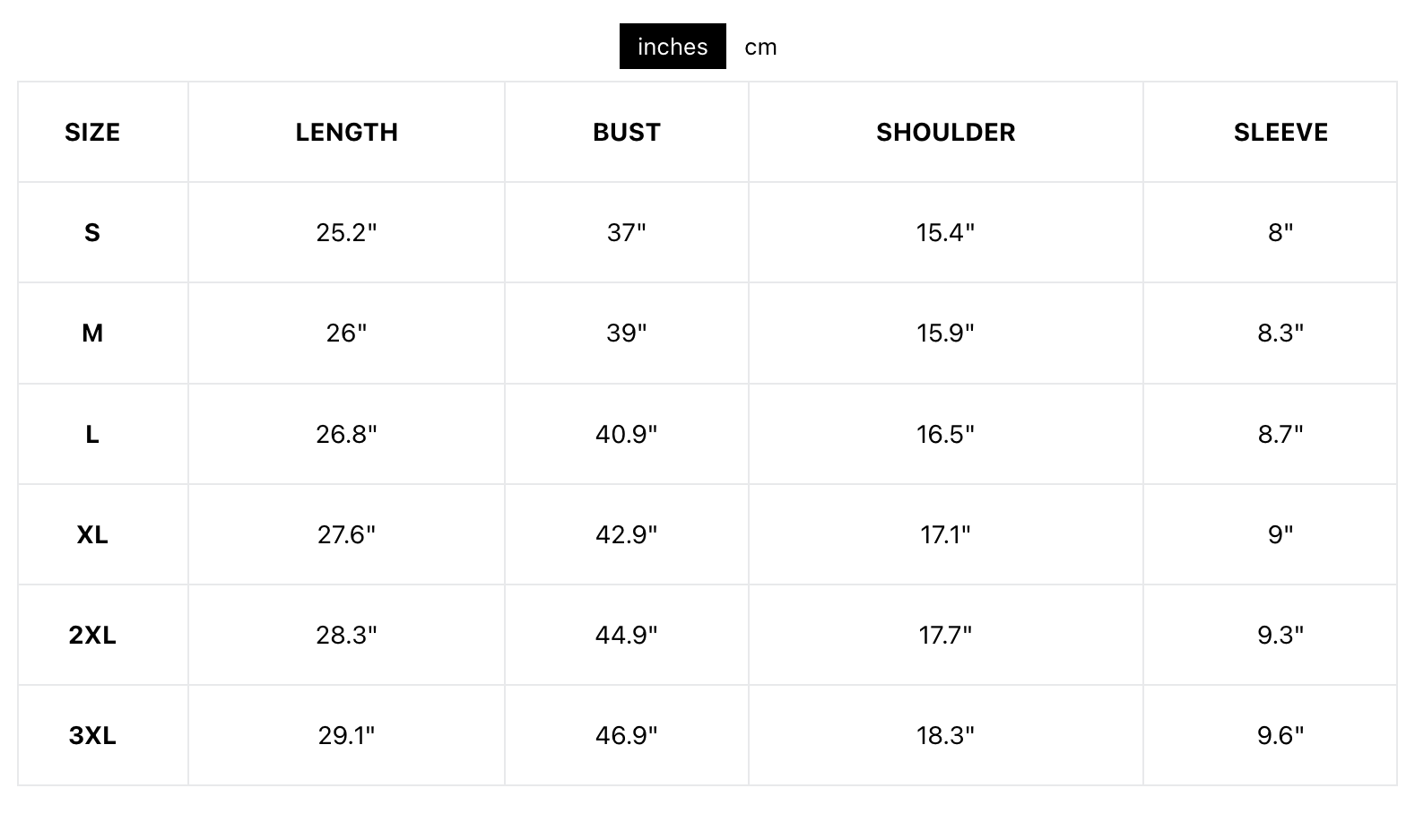This screenshot has height=840, width=1415.
Task: Select the L size row label
Action: (x=92, y=435)
